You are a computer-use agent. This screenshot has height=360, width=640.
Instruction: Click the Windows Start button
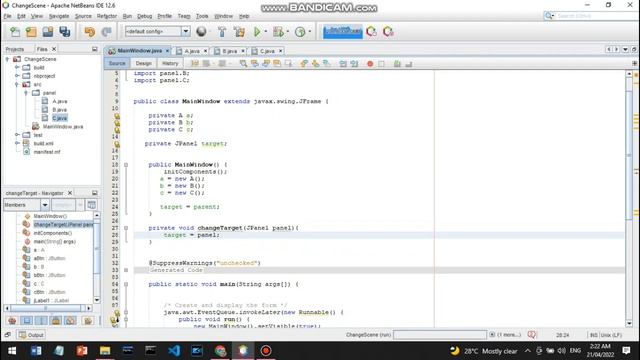[x=12, y=351]
